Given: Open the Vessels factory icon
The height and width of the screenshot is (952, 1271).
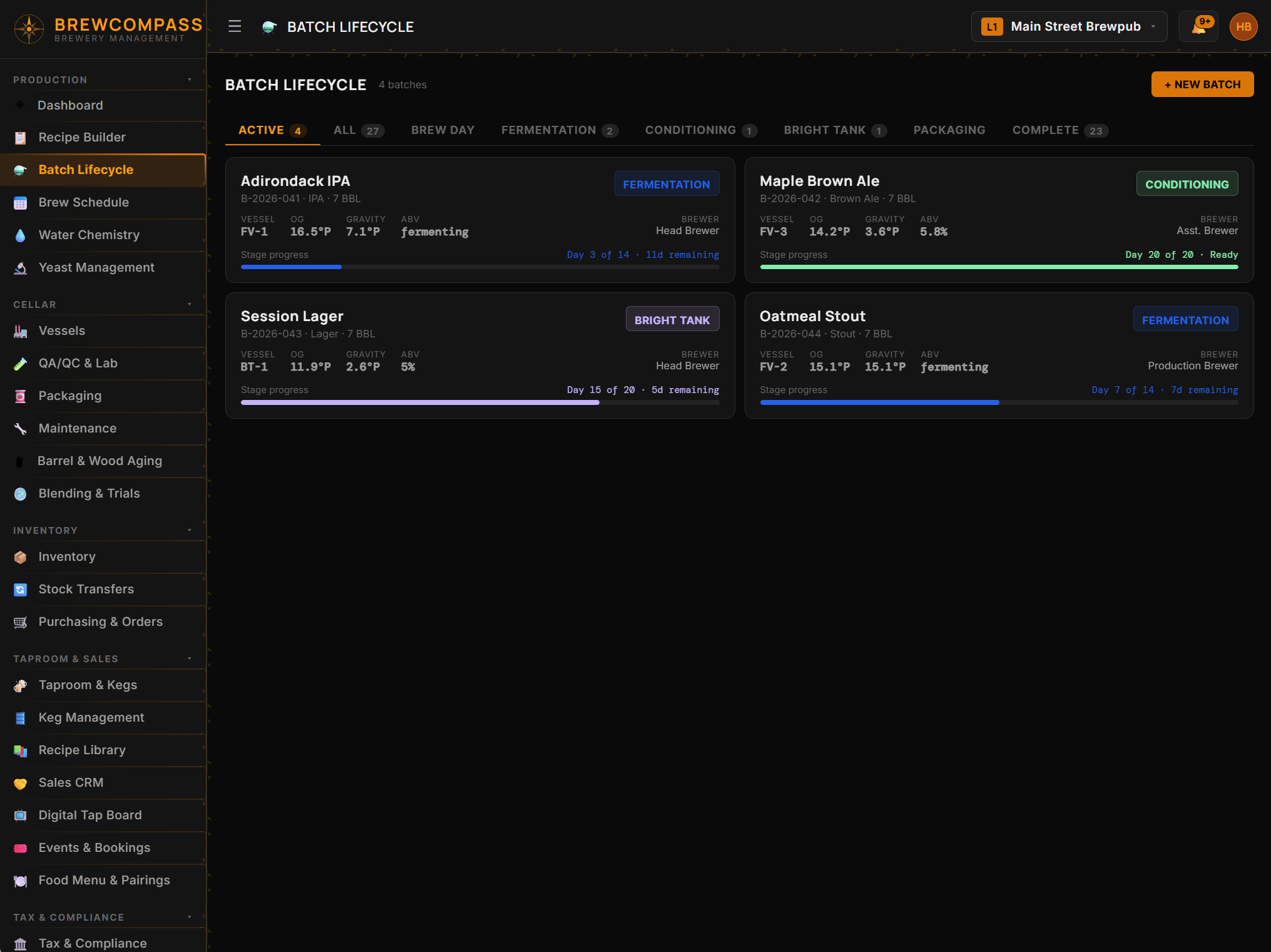Looking at the screenshot, I should pyautogui.click(x=20, y=331).
